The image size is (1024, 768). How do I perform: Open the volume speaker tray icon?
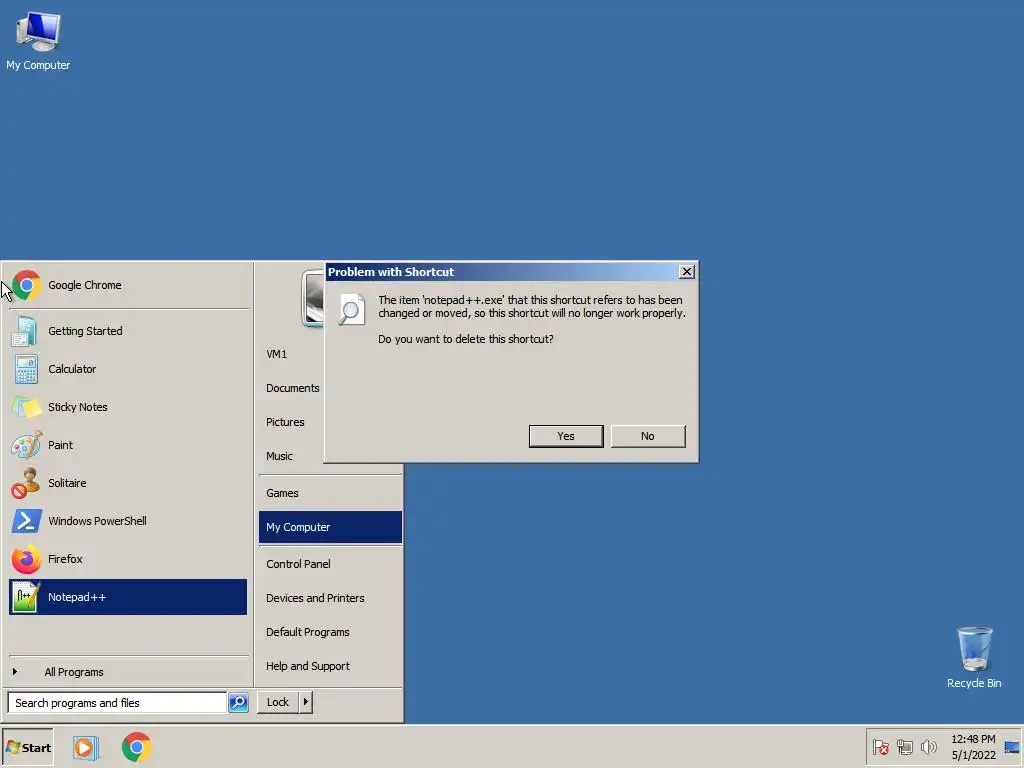pos(928,747)
